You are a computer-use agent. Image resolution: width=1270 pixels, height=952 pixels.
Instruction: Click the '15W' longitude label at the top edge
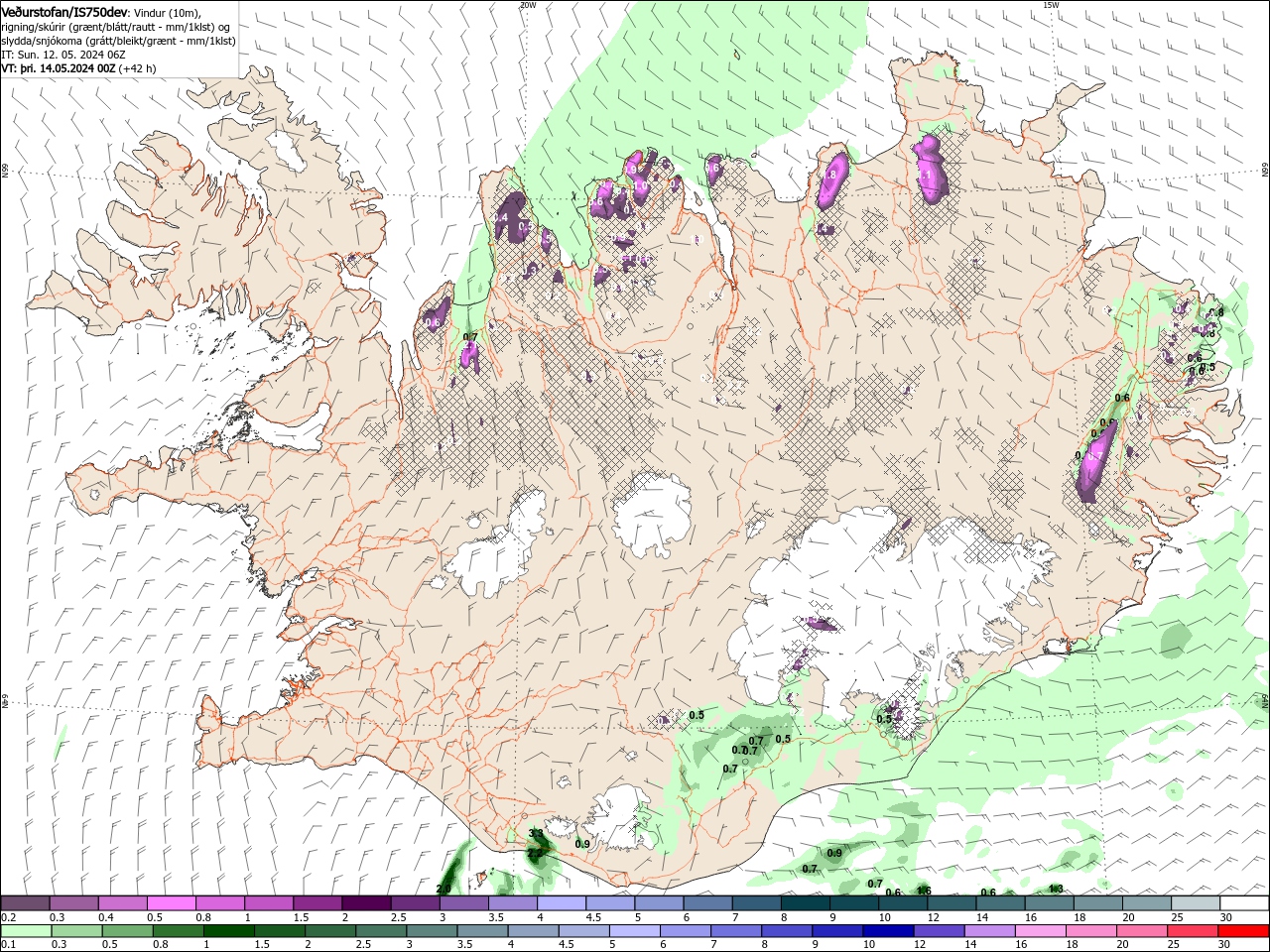click(x=1051, y=5)
